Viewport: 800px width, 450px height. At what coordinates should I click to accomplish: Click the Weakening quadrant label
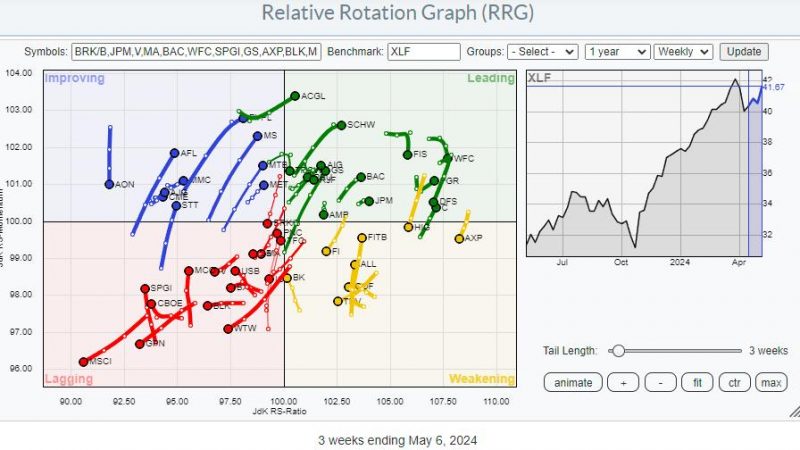(482, 379)
